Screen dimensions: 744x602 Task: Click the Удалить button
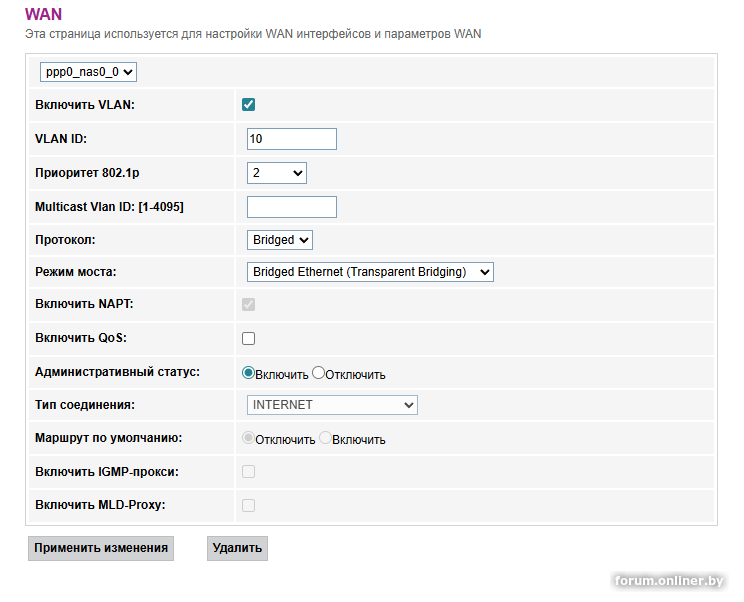click(237, 548)
